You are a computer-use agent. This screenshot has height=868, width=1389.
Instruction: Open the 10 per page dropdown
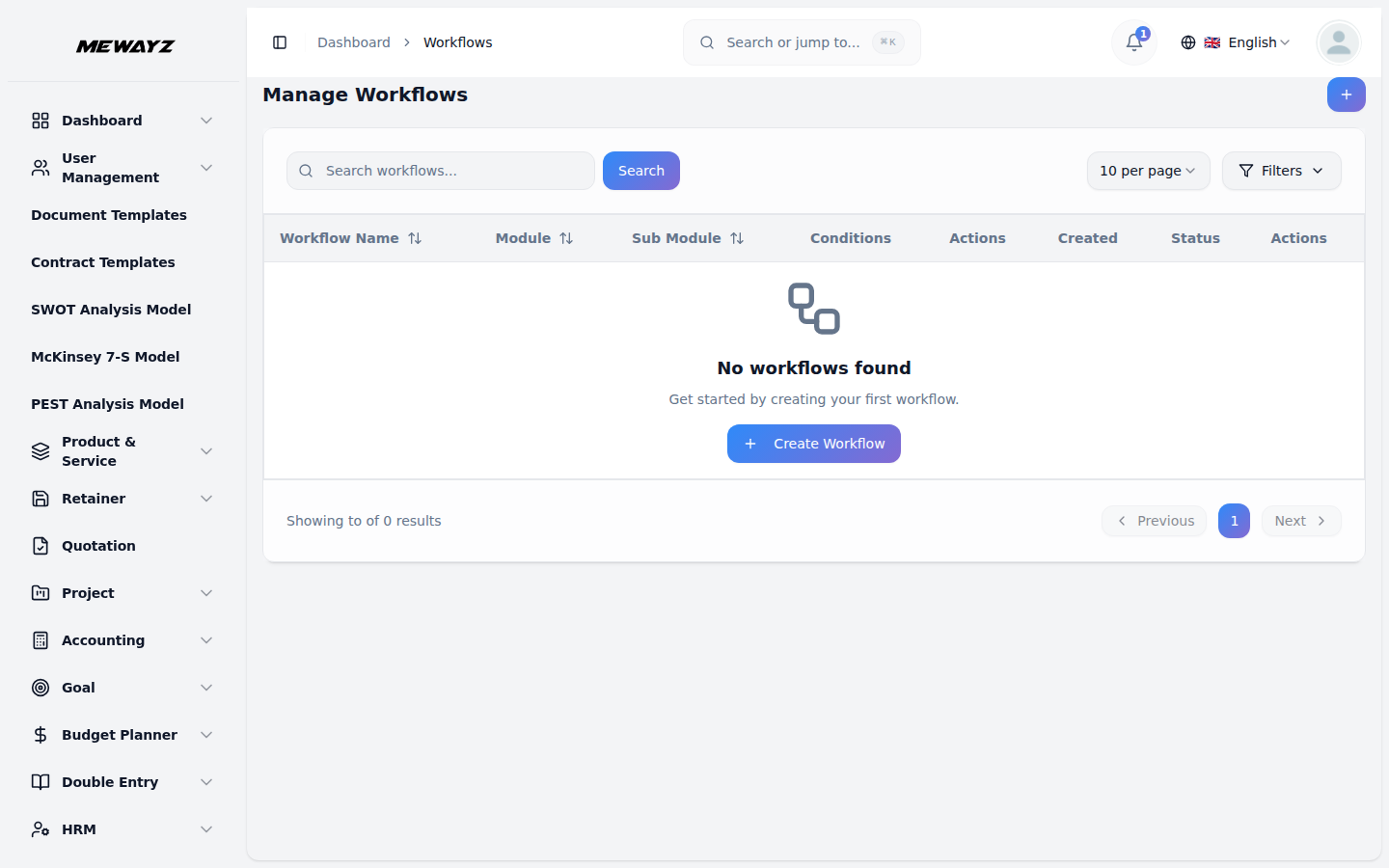point(1148,171)
